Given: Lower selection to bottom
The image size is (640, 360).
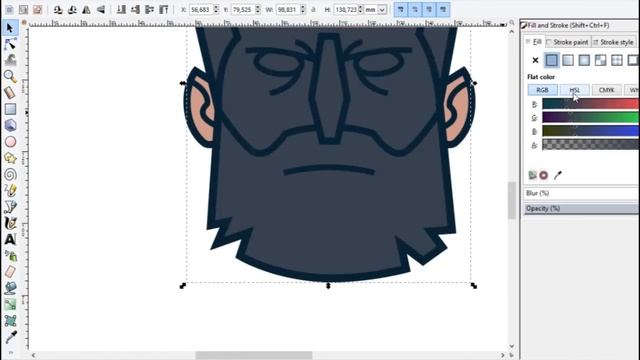Looking at the screenshot, I should [x=121, y=9].
